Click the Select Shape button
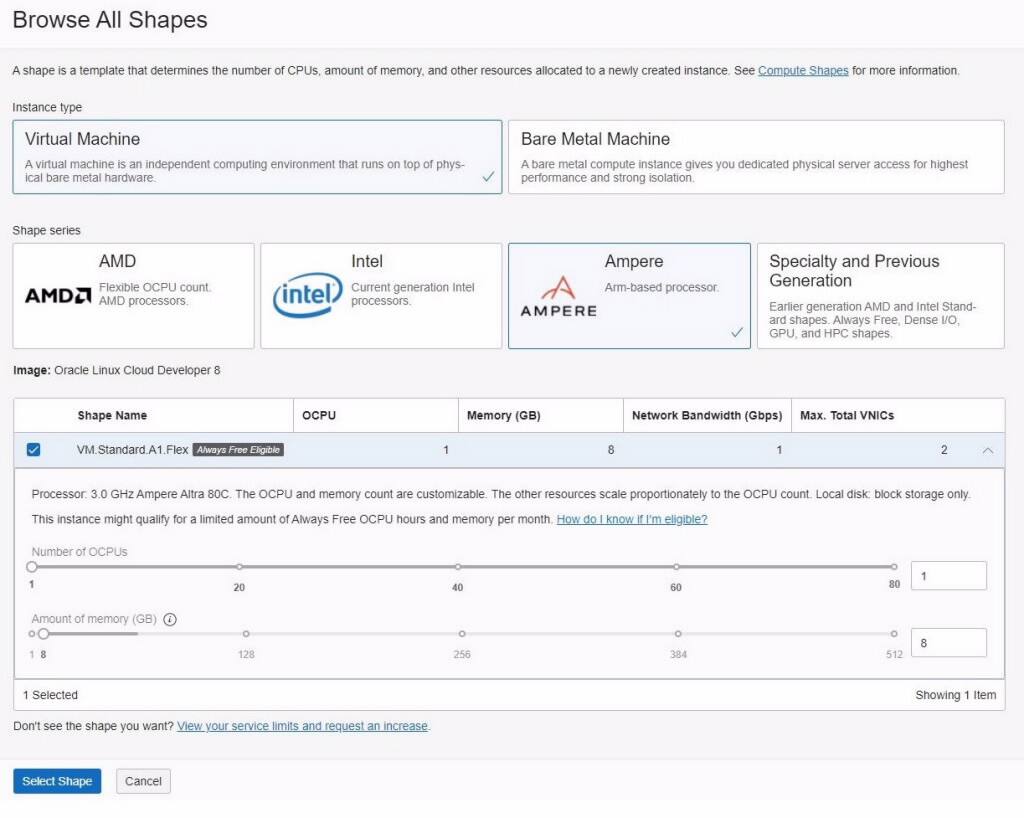 pyautogui.click(x=56, y=781)
